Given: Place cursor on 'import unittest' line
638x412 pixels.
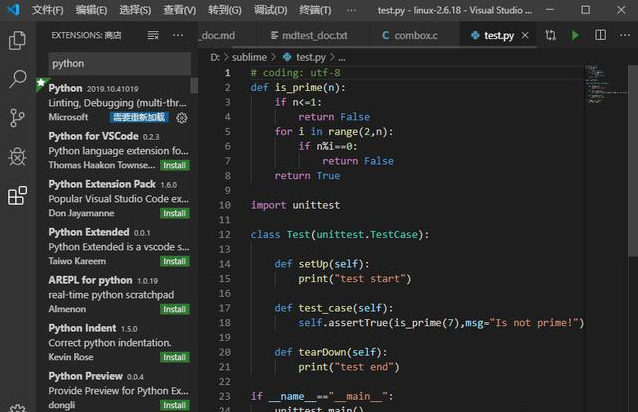Looking at the screenshot, I should point(295,205).
